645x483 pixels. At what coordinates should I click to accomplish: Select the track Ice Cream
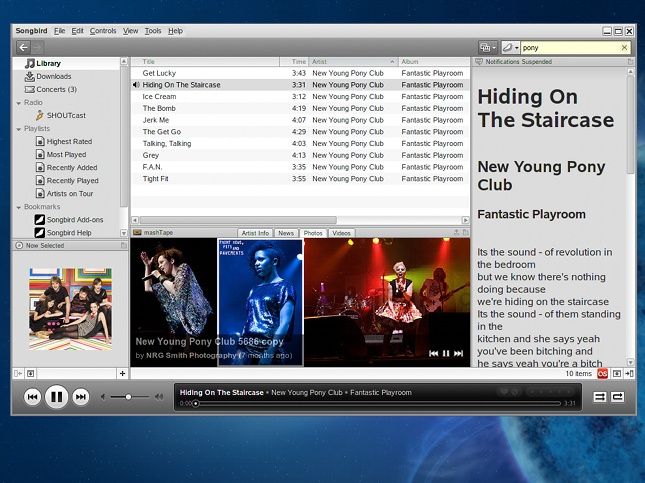pos(300,97)
